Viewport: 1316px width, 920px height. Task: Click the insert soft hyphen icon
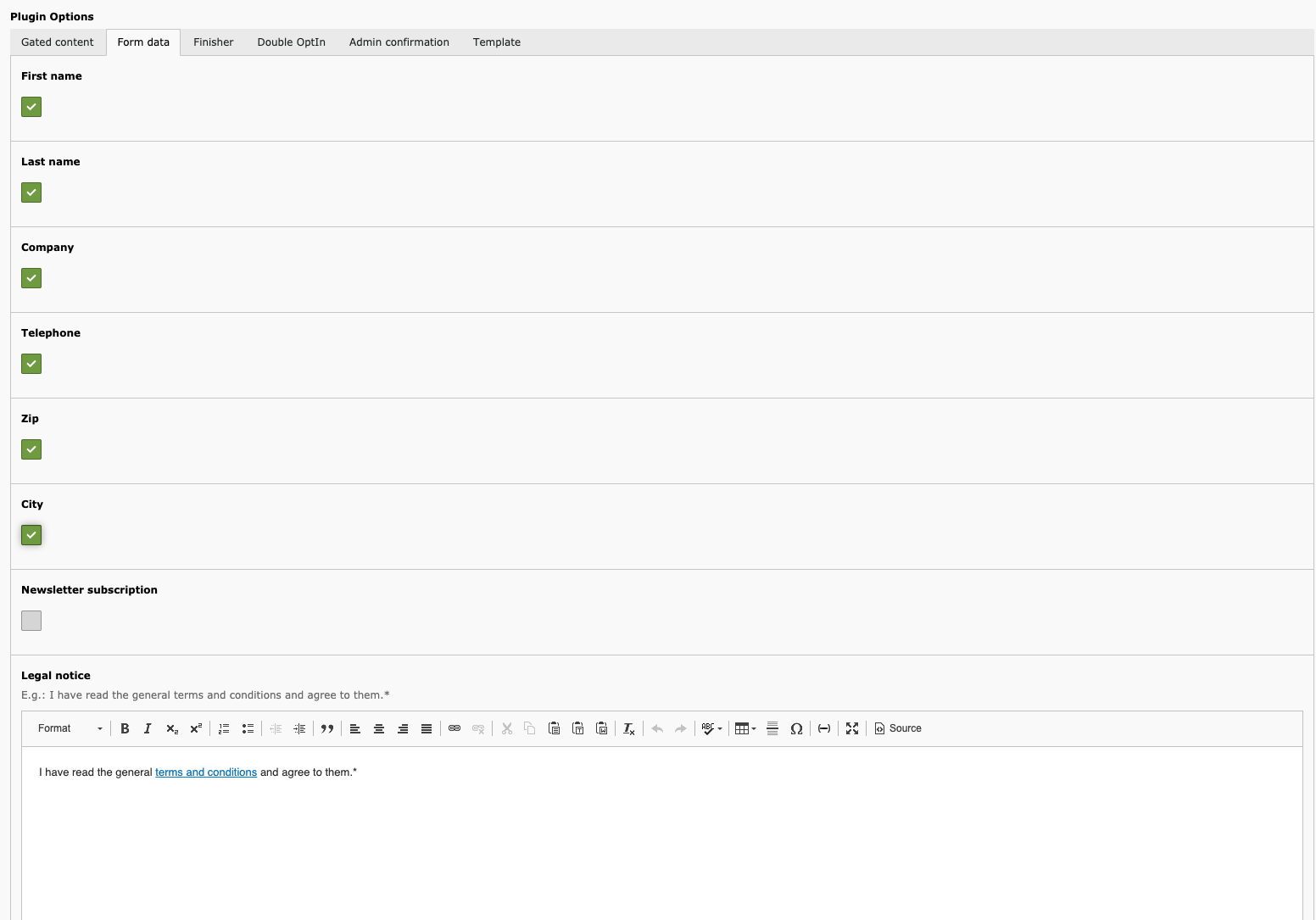pos(824,728)
